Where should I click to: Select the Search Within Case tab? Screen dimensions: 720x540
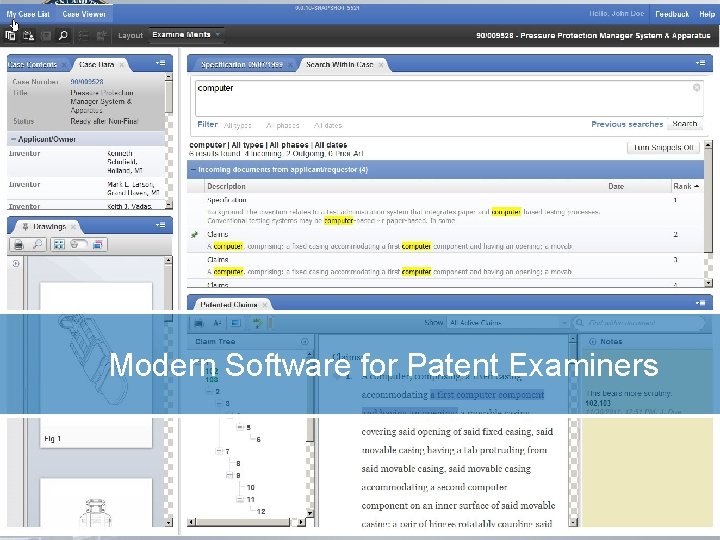pos(339,65)
